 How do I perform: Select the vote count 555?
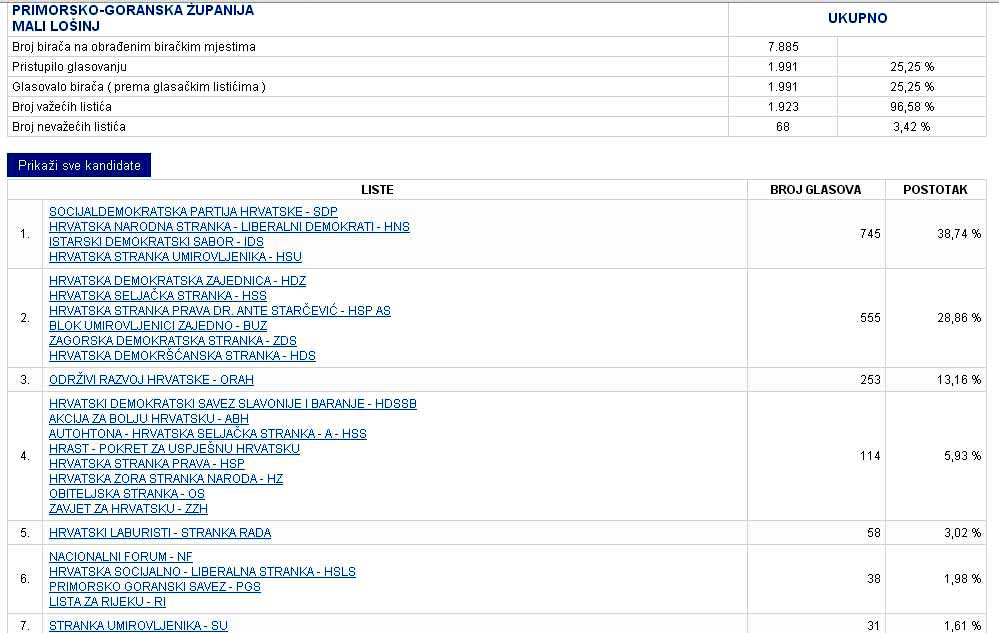click(x=870, y=318)
